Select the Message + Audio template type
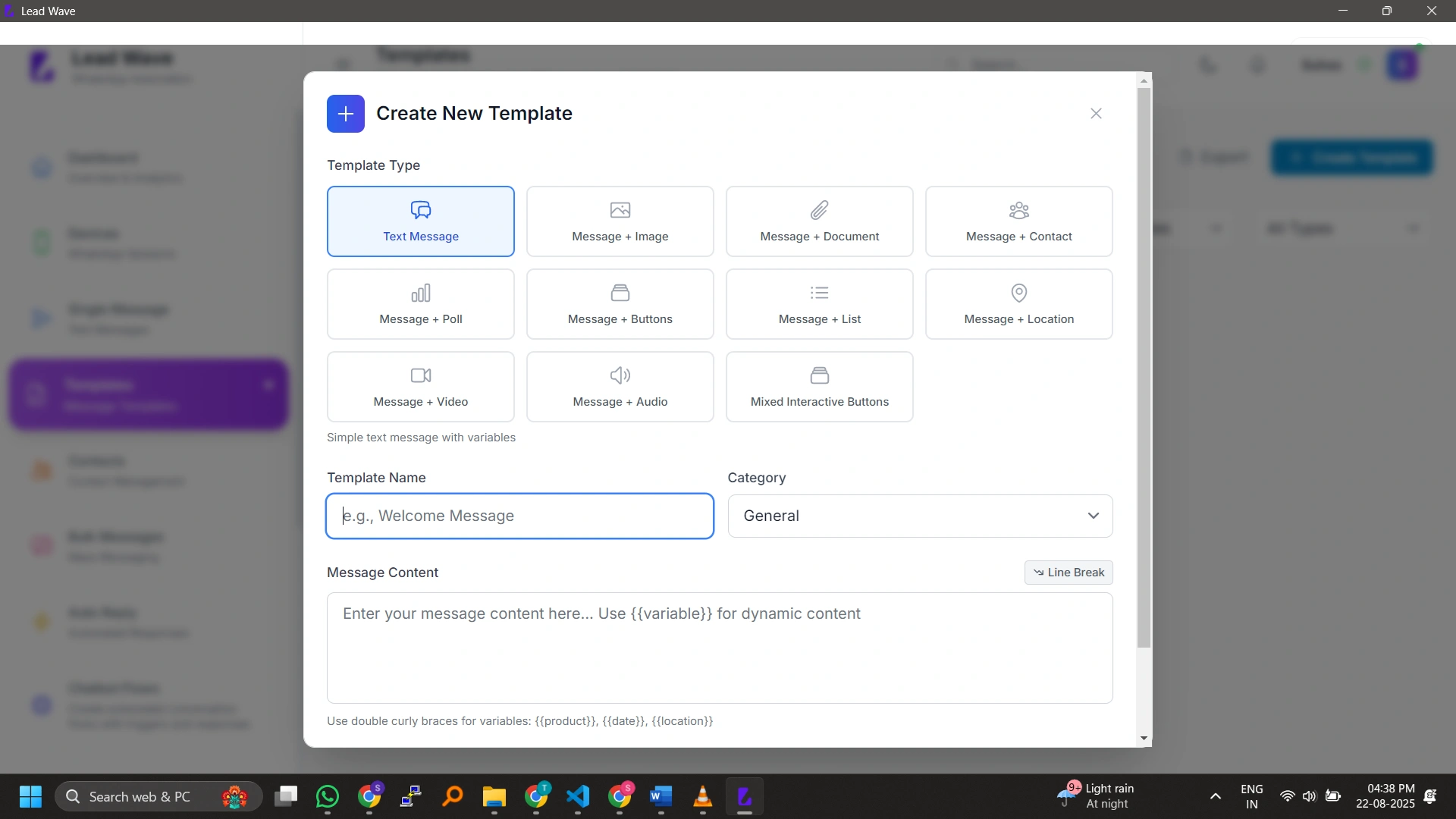 (620, 387)
